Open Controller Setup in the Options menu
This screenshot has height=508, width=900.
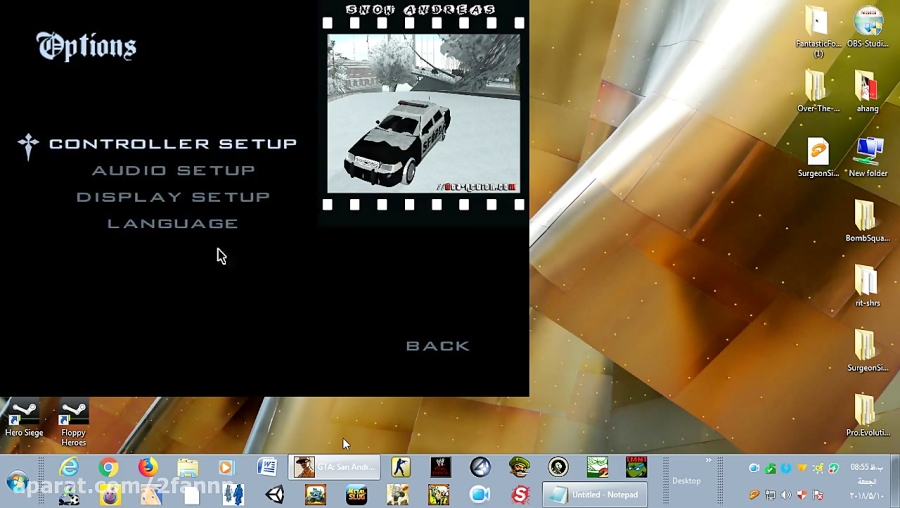[173, 144]
